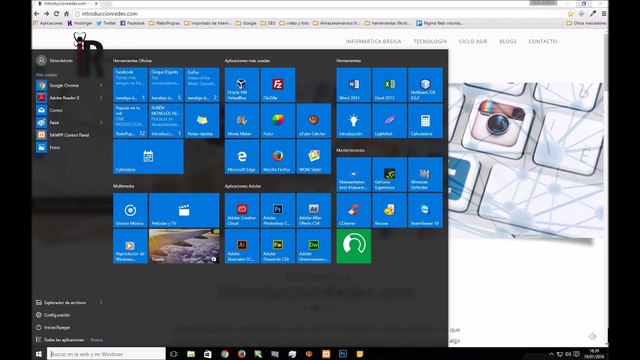Expand Google Chrome jump list arrow

coord(101,85)
